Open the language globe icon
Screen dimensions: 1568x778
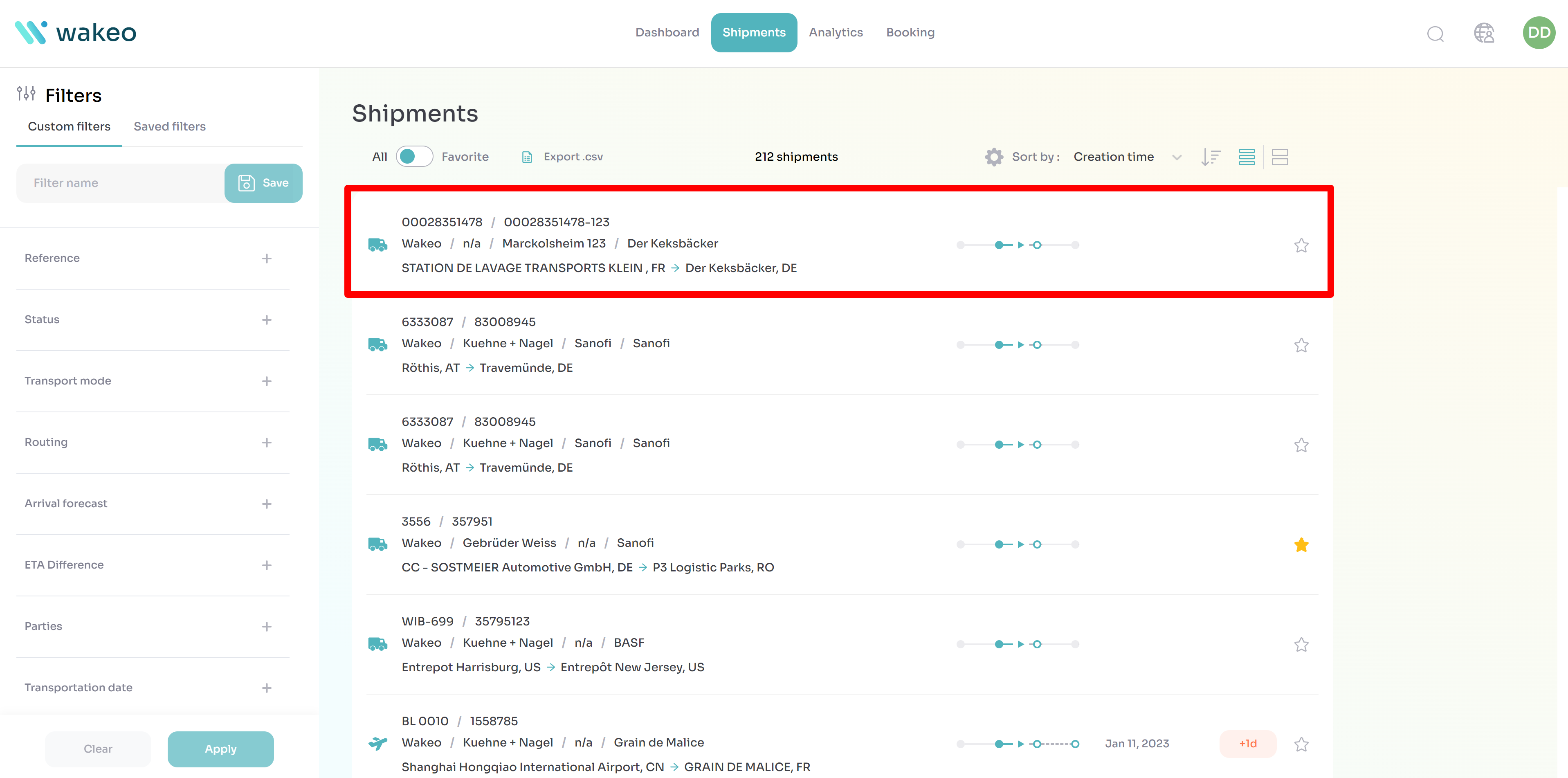tap(1483, 33)
